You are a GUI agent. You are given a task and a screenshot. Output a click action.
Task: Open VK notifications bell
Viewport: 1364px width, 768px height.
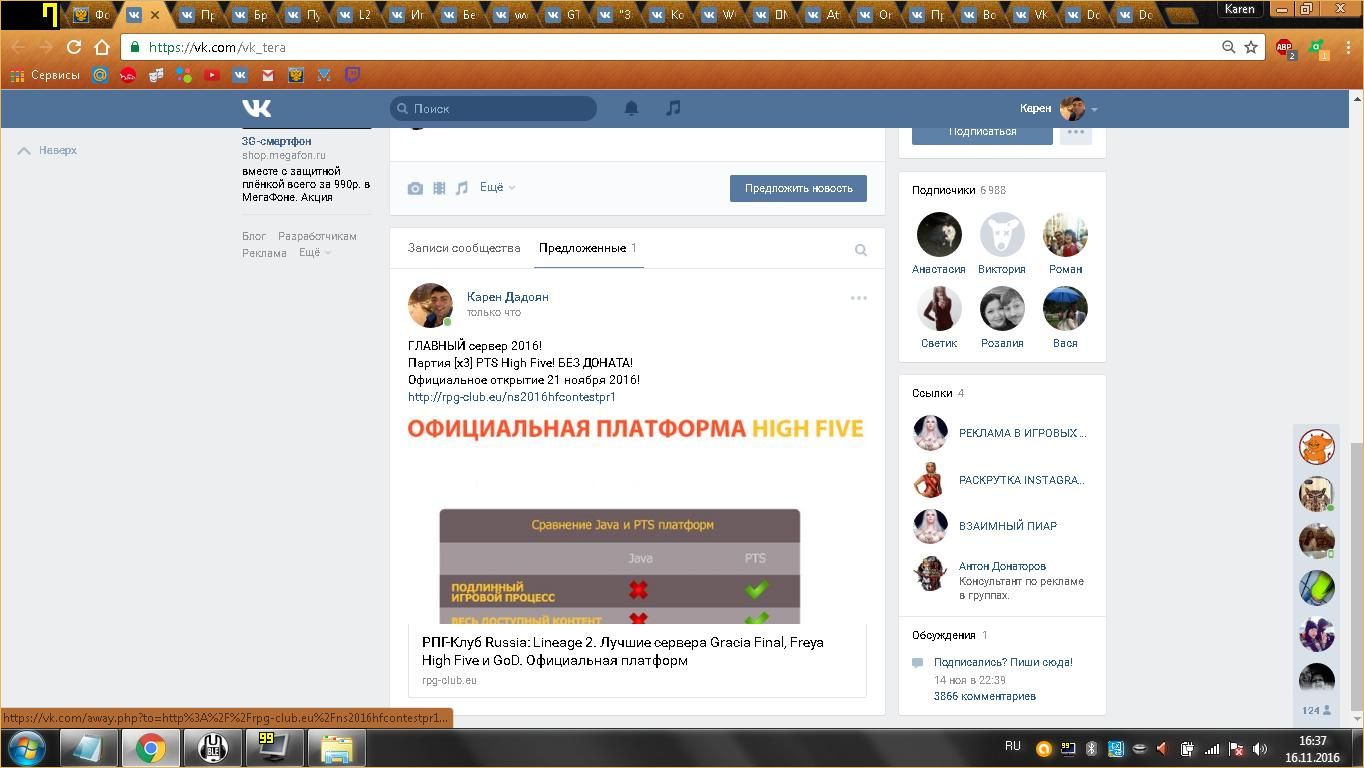631,108
